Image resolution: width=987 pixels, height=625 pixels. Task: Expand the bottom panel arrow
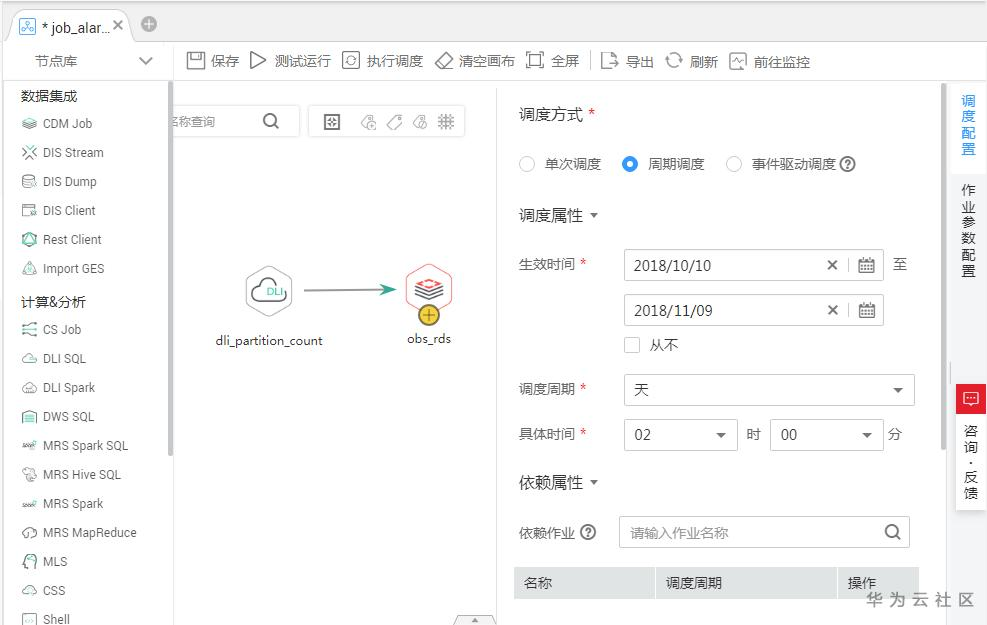(475, 620)
